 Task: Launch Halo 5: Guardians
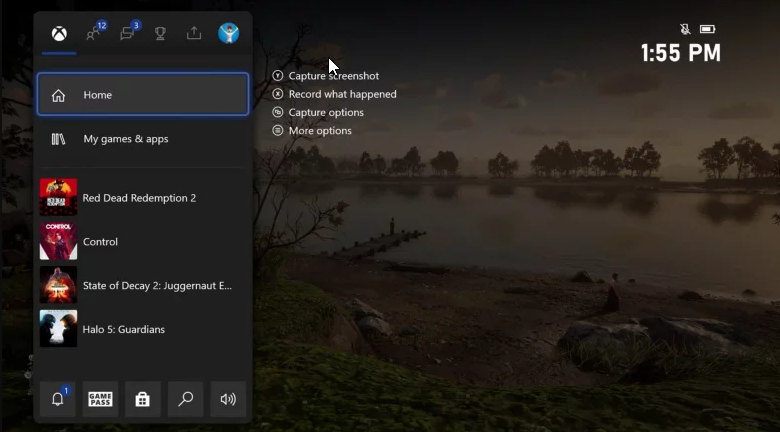pyautogui.click(x=143, y=329)
